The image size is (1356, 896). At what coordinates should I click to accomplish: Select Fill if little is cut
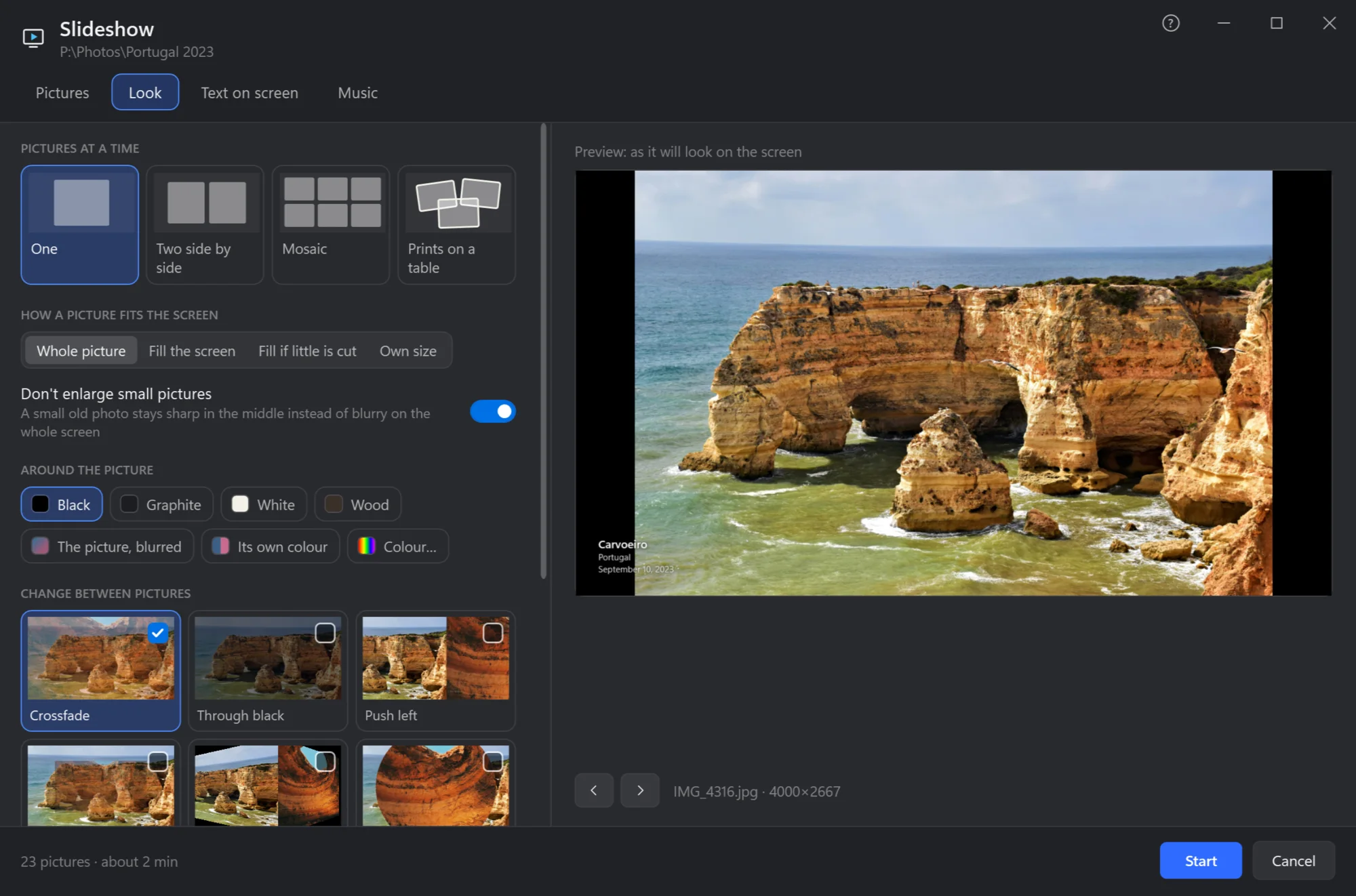307,350
